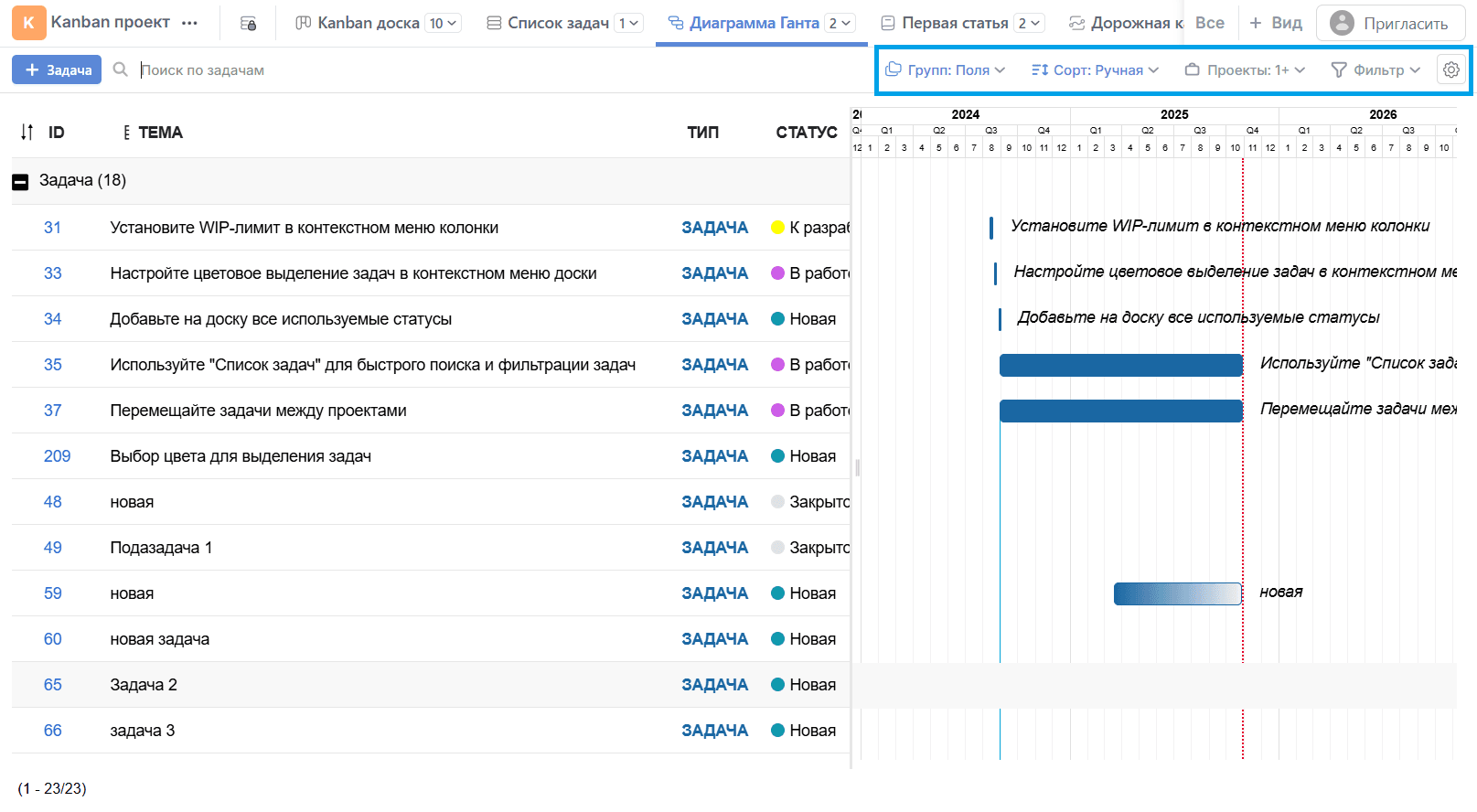Switch to the Список задач tab
Viewport: 1477px width, 812px height.
[558, 23]
